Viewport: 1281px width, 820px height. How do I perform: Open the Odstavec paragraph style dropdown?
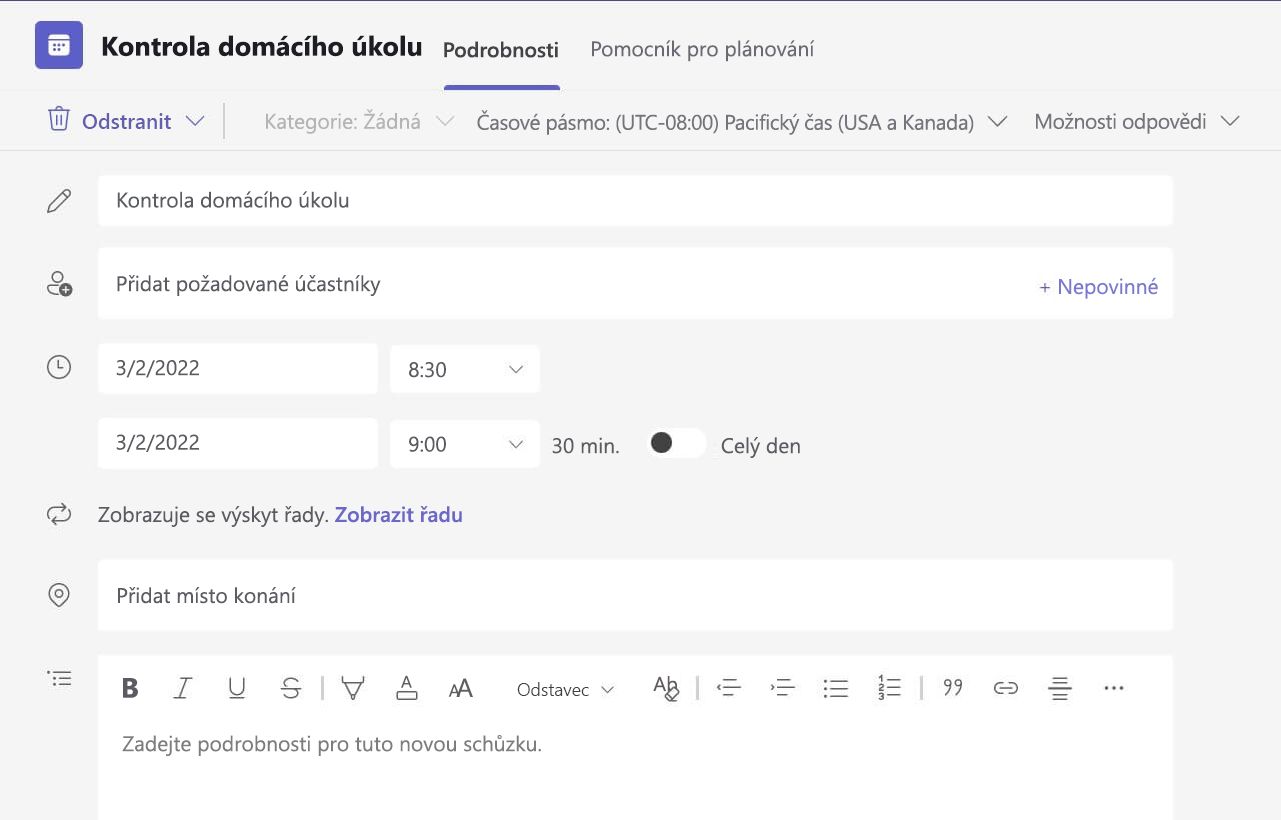565,689
